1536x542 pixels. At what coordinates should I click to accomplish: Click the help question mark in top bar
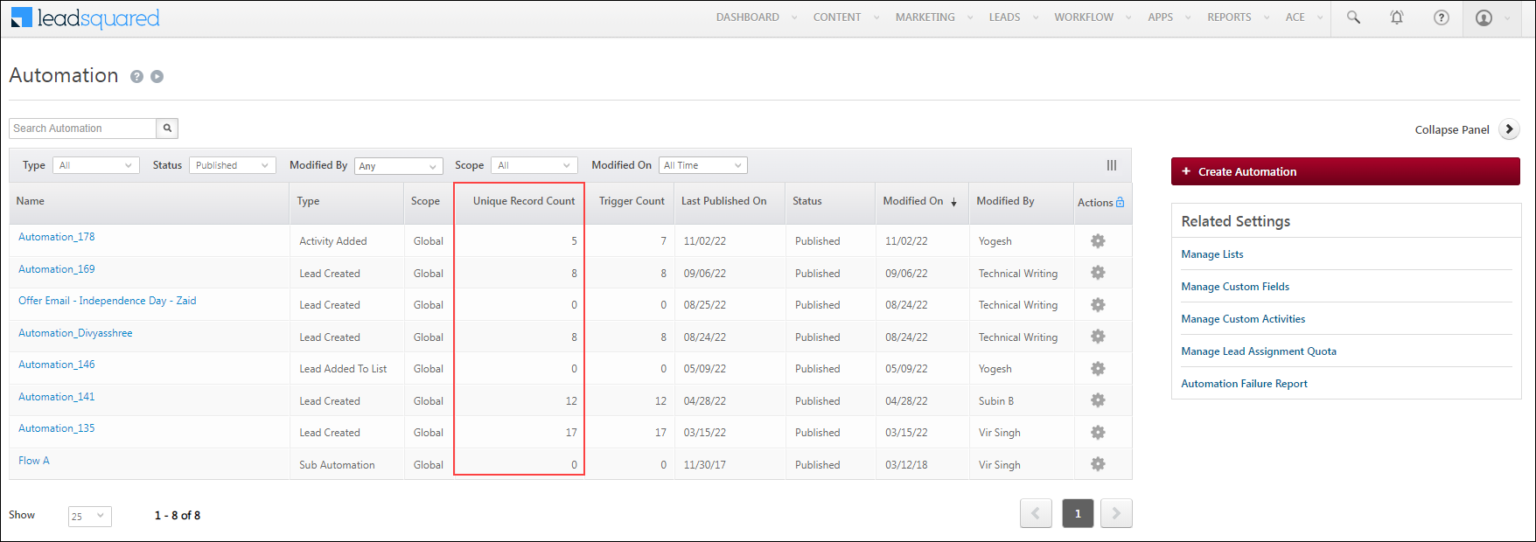point(1441,18)
